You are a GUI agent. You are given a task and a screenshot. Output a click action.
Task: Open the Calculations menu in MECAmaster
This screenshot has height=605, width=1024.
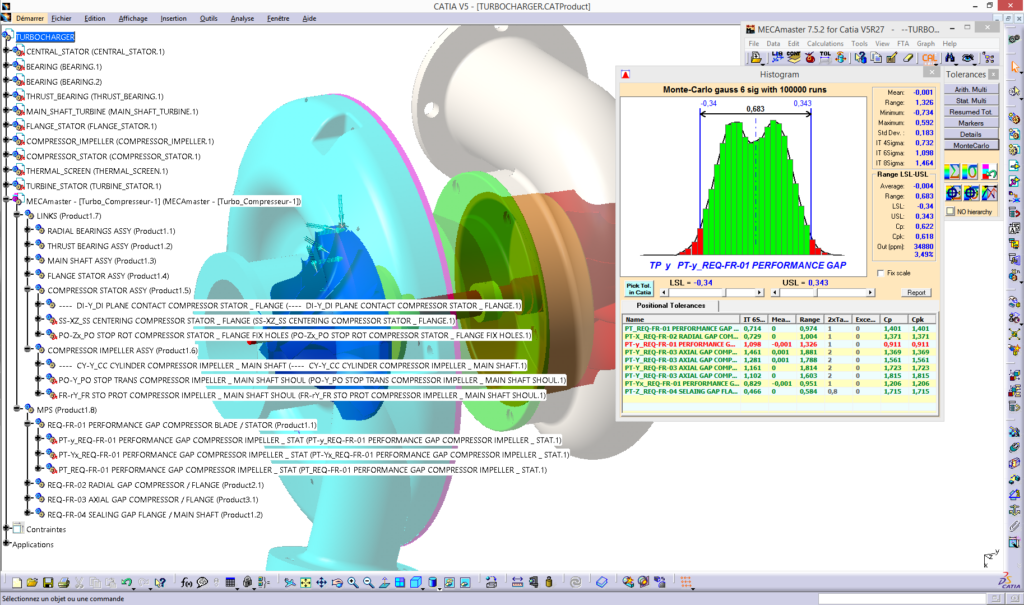tap(825, 44)
